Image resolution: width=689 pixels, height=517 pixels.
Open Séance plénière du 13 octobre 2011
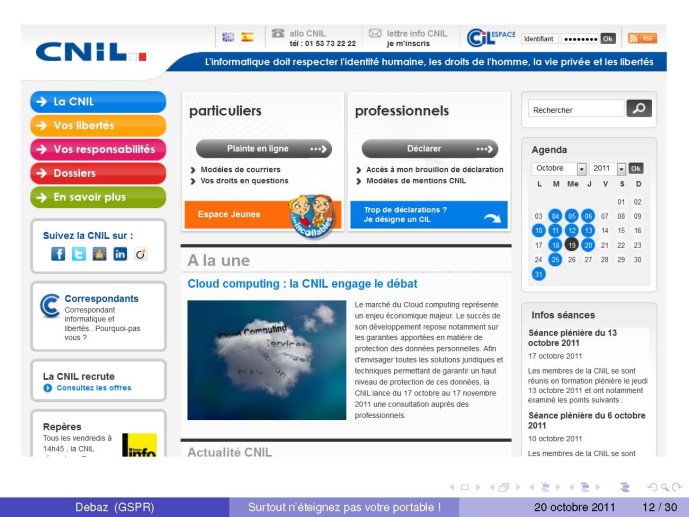(x=573, y=338)
